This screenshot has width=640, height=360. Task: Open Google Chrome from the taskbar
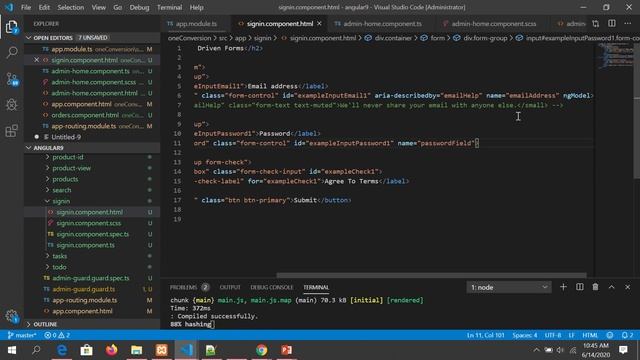262,350
